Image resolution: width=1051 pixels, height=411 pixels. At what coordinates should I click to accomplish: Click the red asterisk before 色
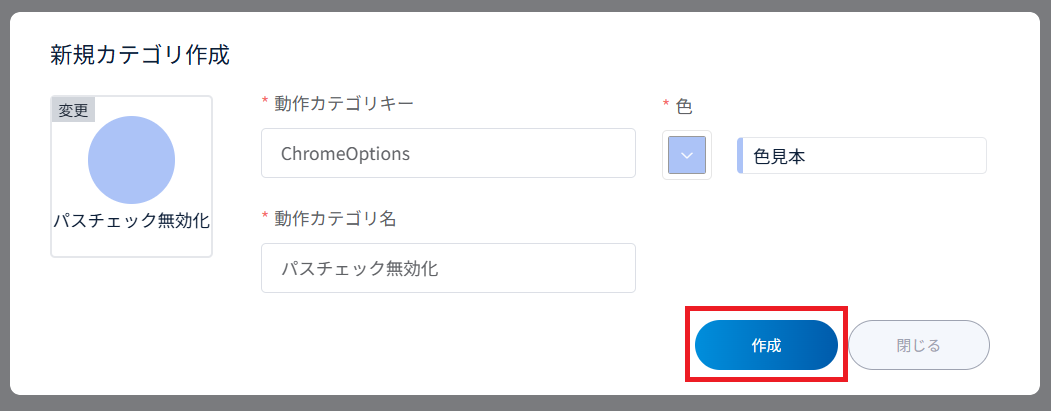tap(666, 105)
